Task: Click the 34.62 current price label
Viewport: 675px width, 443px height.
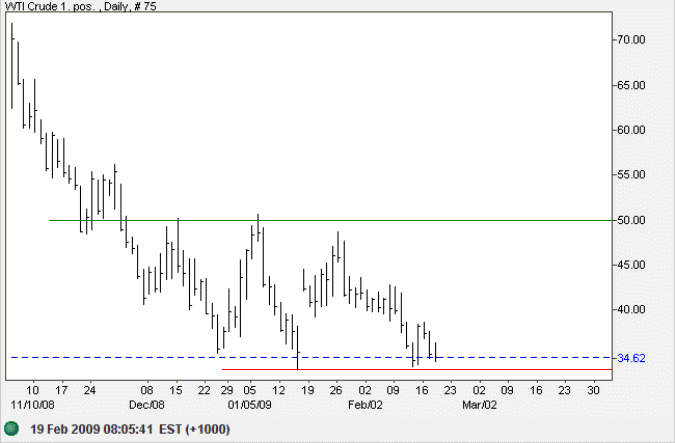Action: coord(631,358)
